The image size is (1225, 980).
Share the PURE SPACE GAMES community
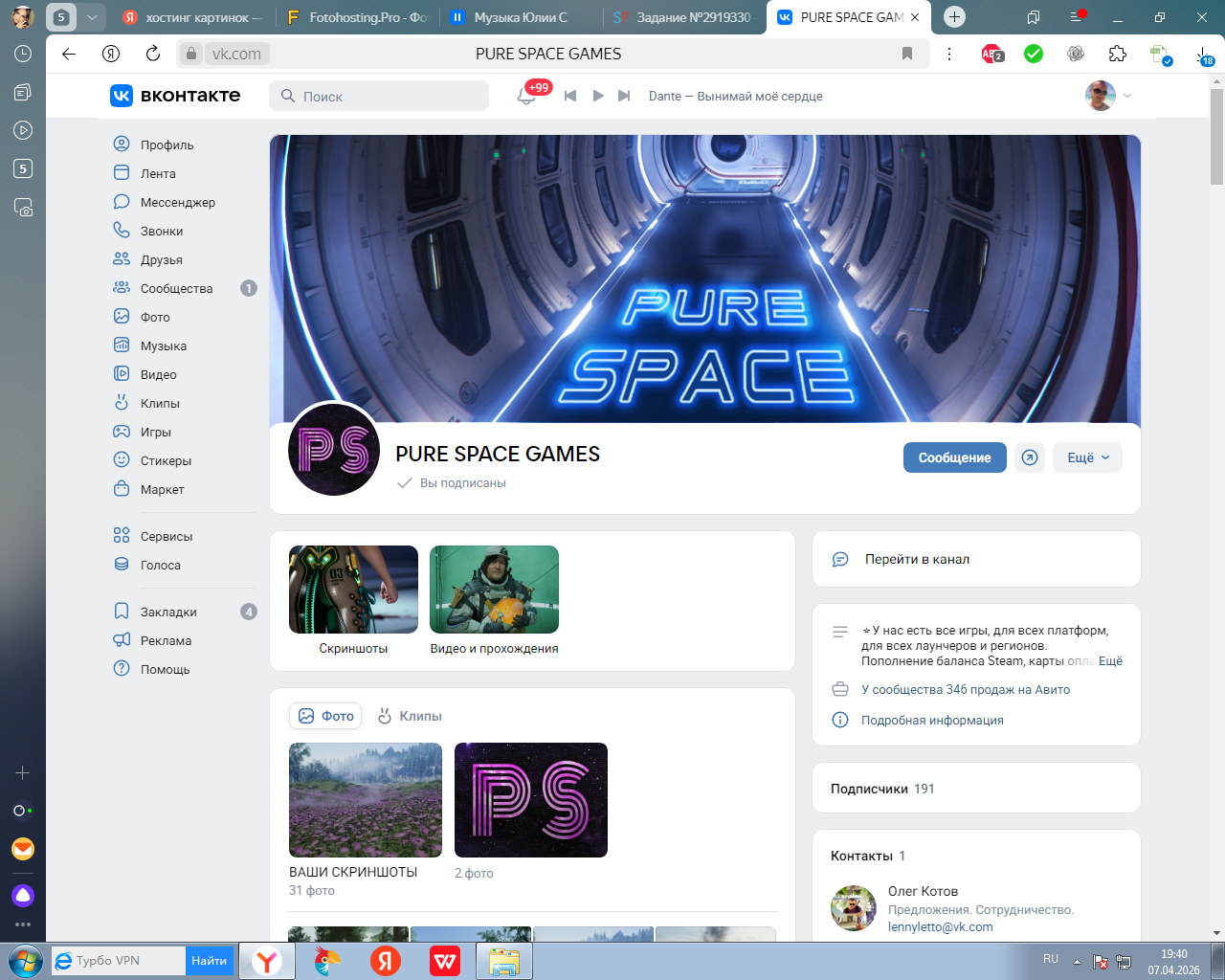[x=1030, y=457]
